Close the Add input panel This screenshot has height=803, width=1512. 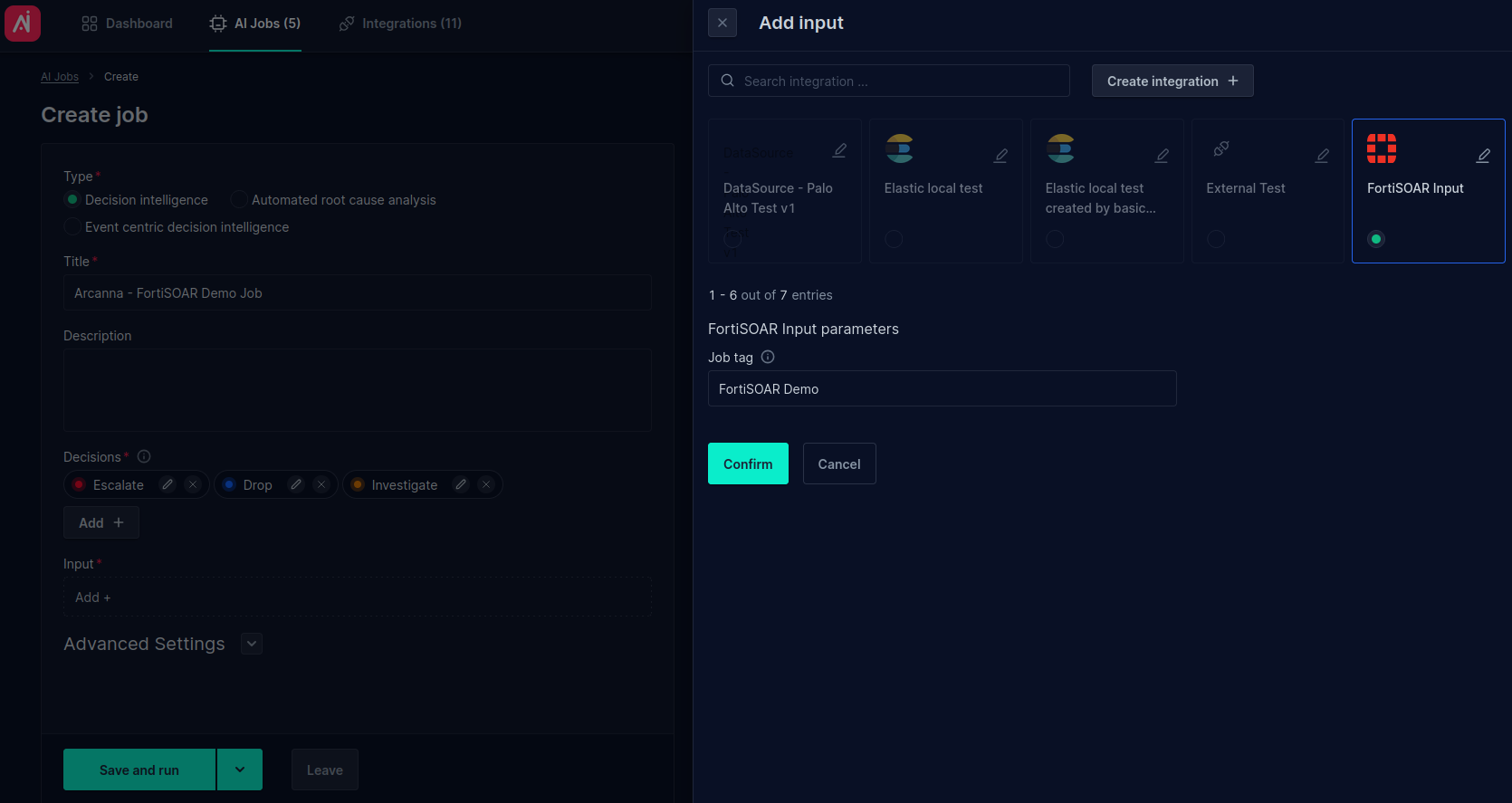723,23
